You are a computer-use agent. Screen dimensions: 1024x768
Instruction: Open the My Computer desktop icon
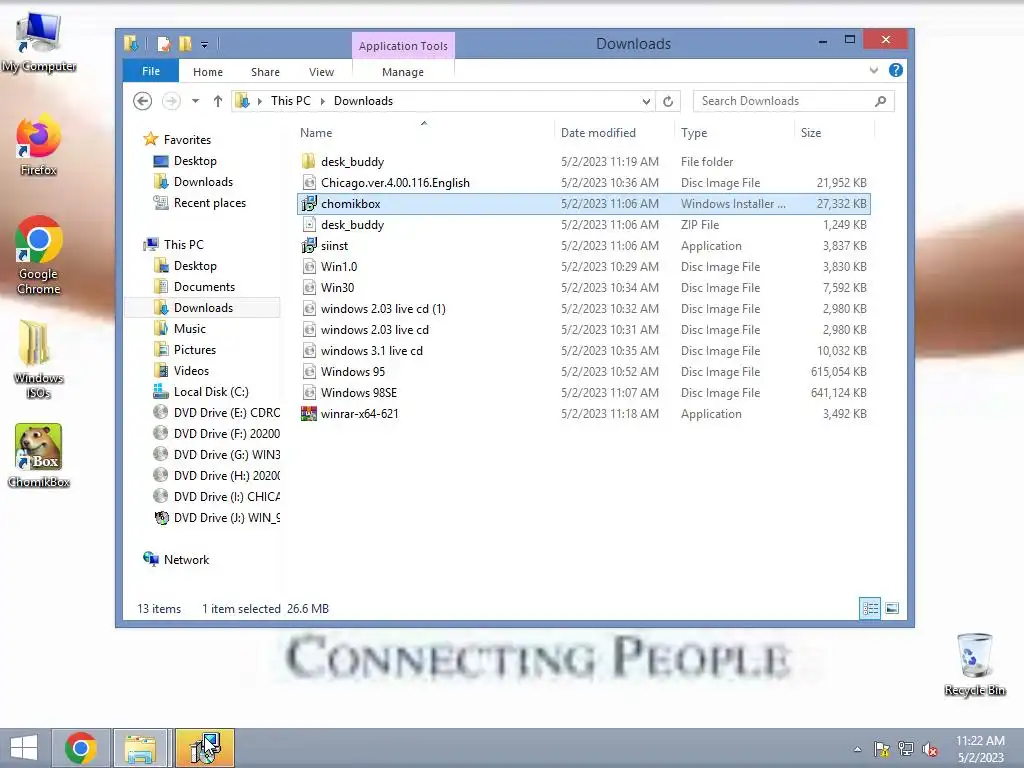[39, 42]
